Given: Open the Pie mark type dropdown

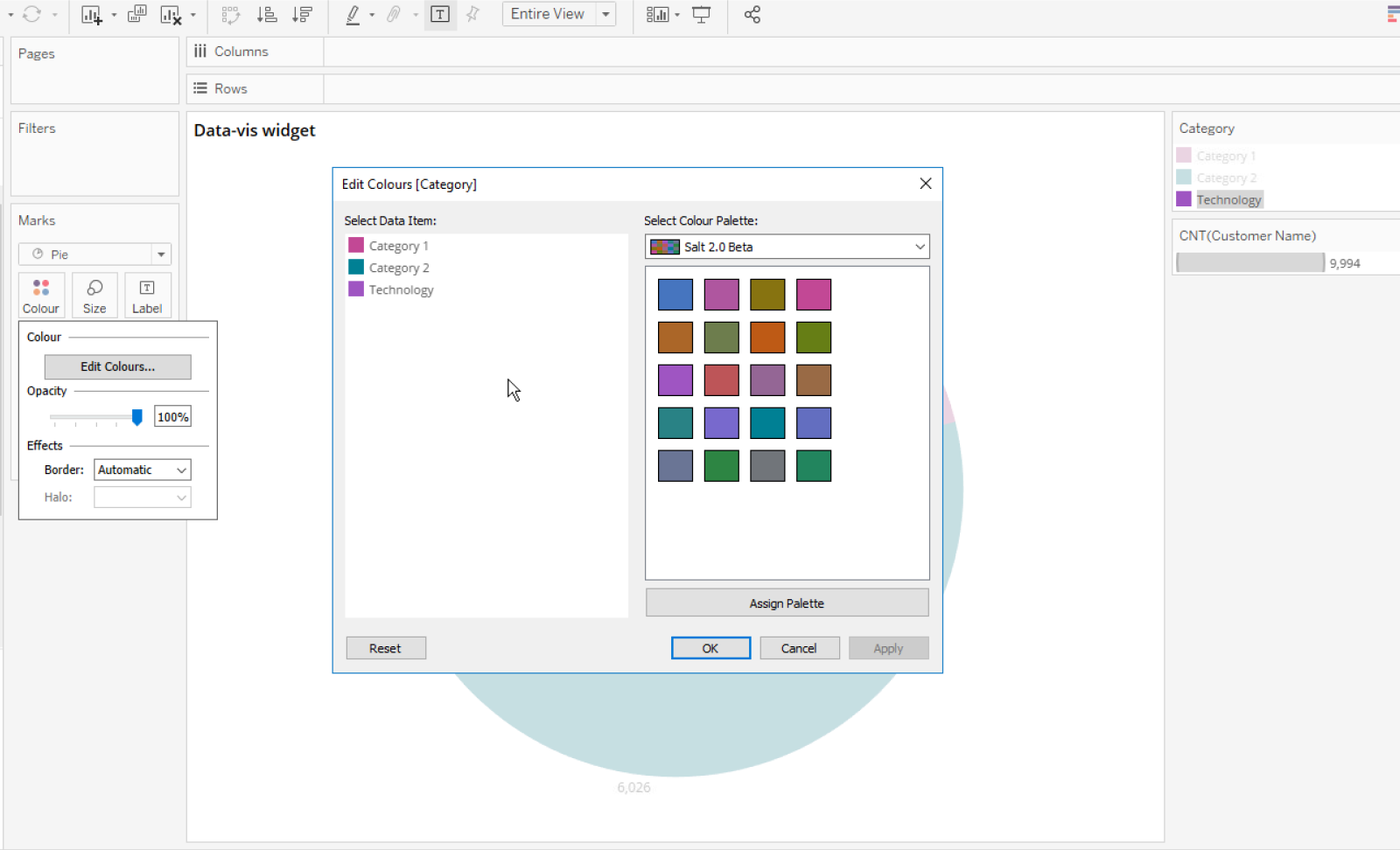Looking at the screenshot, I should (161, 254).
